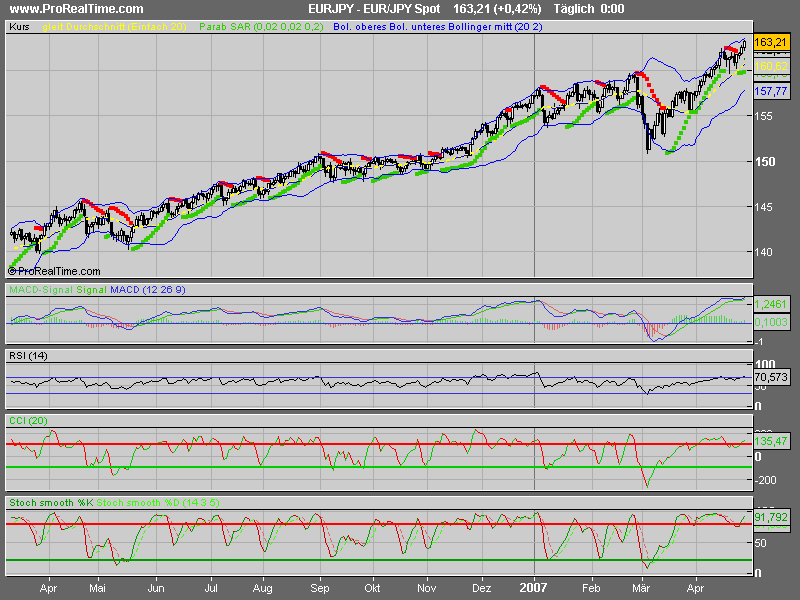Select the CCI (20) indicator title
The width and height of the screenshot is (800, 600).
click(x=28, y=421)
